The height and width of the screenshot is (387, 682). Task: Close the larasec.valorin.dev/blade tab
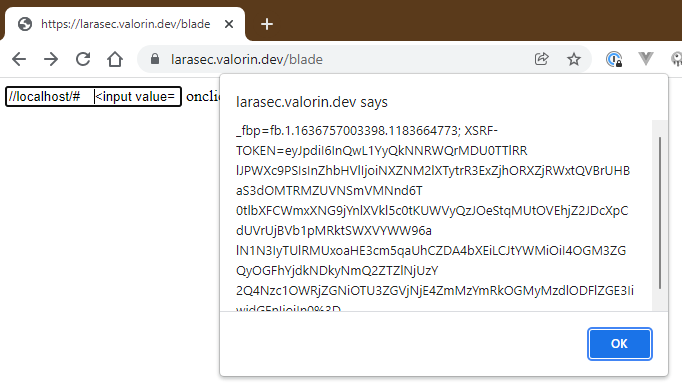(229, 24)
